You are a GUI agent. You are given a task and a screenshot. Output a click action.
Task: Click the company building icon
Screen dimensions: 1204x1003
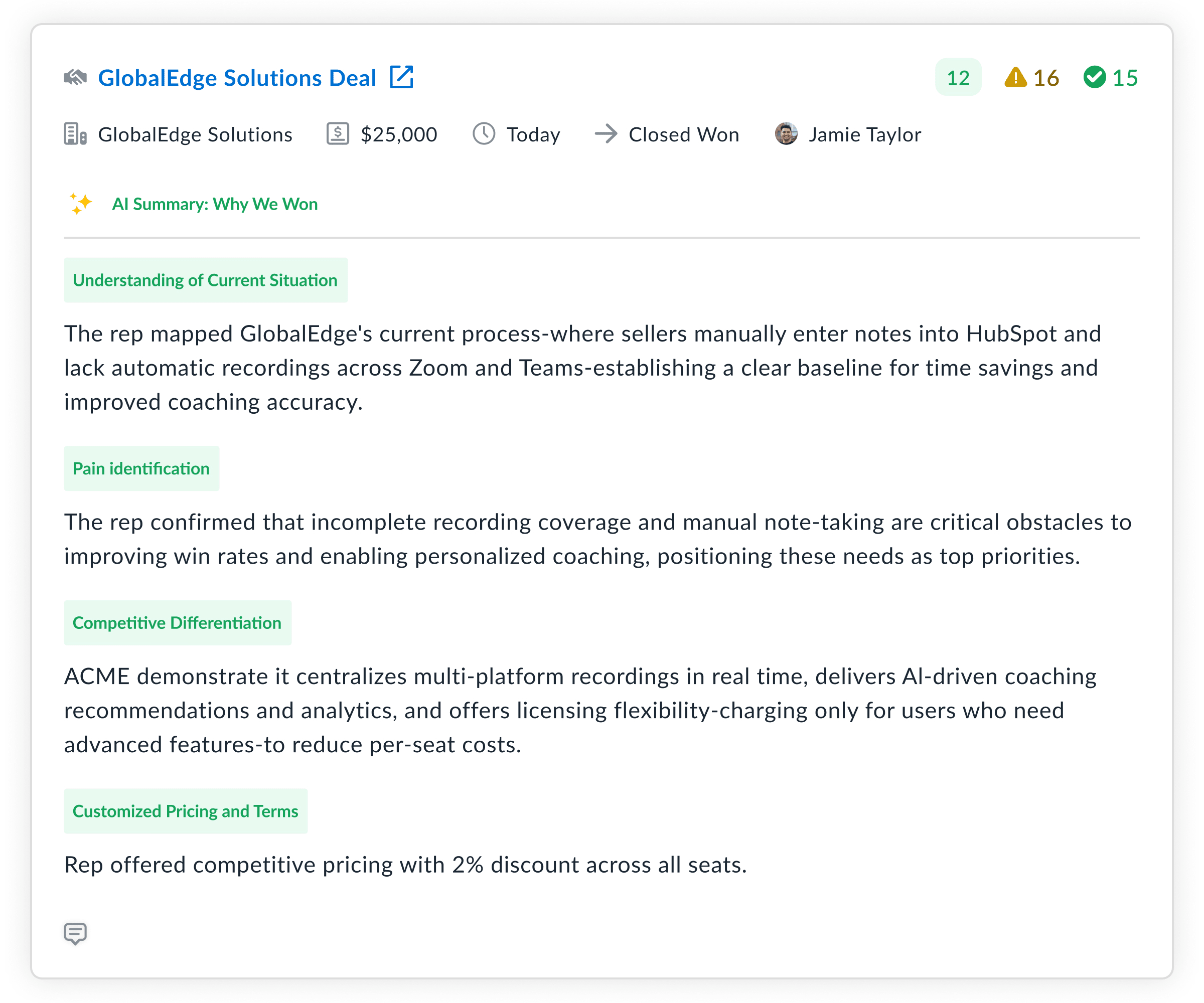(75, 134)
